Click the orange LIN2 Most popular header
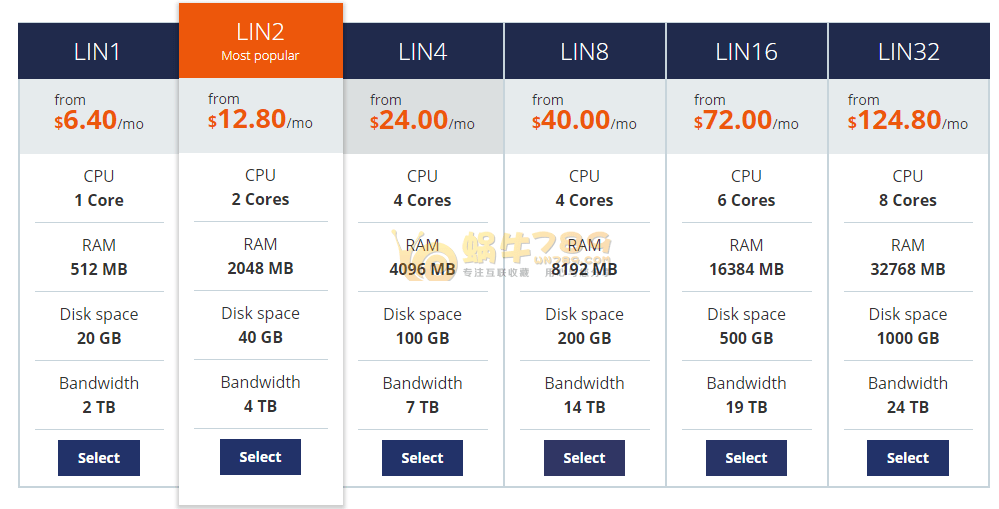 pos(261,41)
